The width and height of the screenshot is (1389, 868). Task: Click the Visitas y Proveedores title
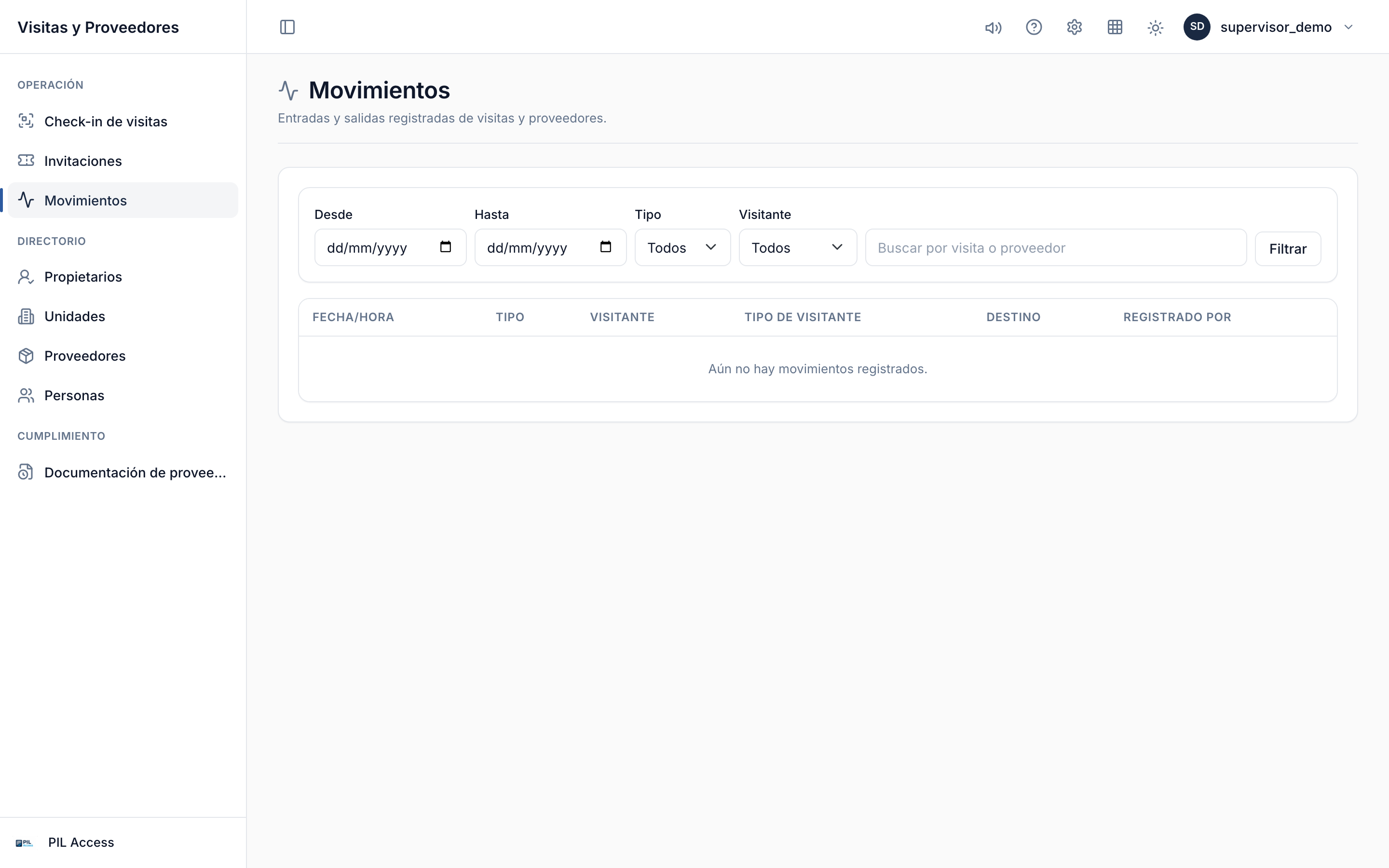[98, 27]
